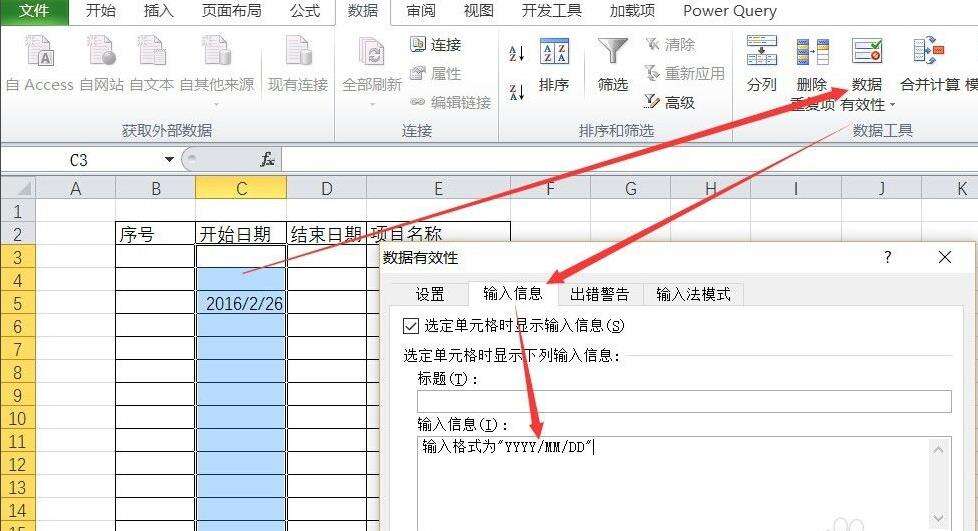This screenshot has width=978, height=531.
Task: Click the 开始日期 header cell
Action: pos(241,233)
